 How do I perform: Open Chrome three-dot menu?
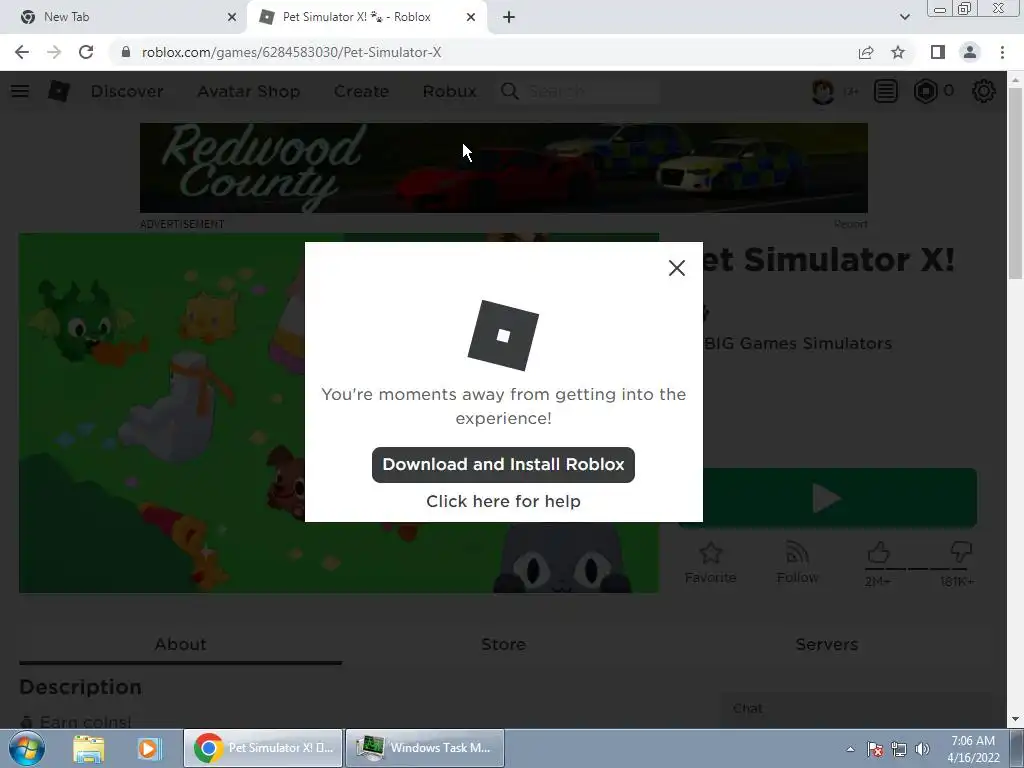coord(1002,52)
